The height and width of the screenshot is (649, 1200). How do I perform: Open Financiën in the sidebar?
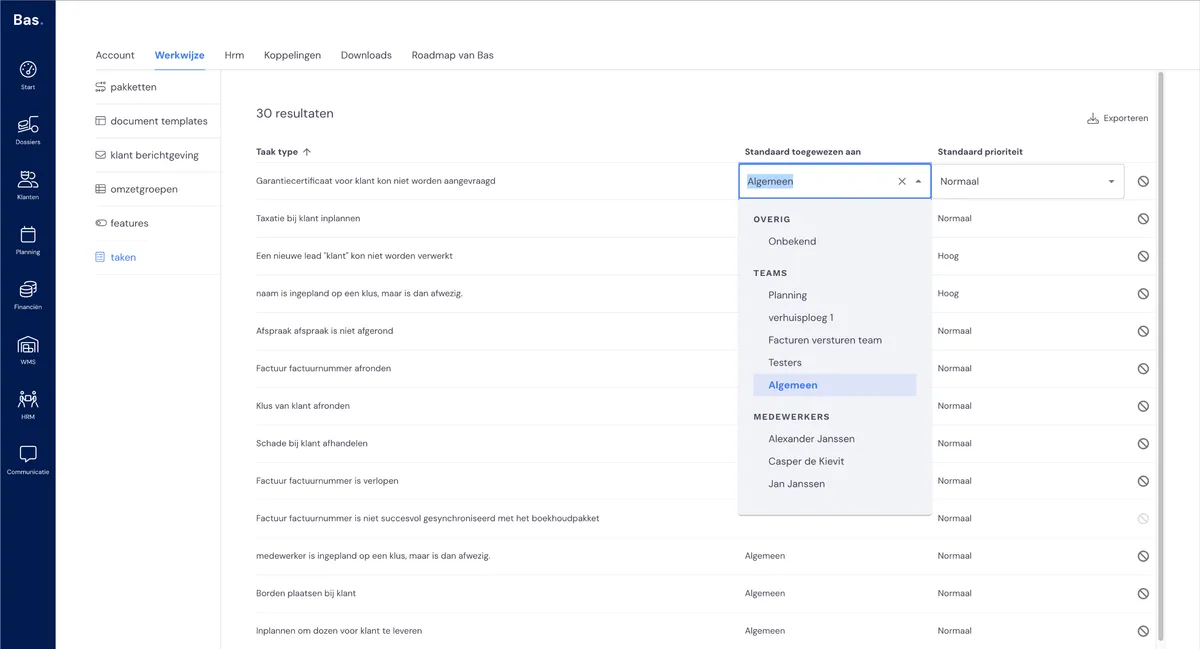coord(28,295)
